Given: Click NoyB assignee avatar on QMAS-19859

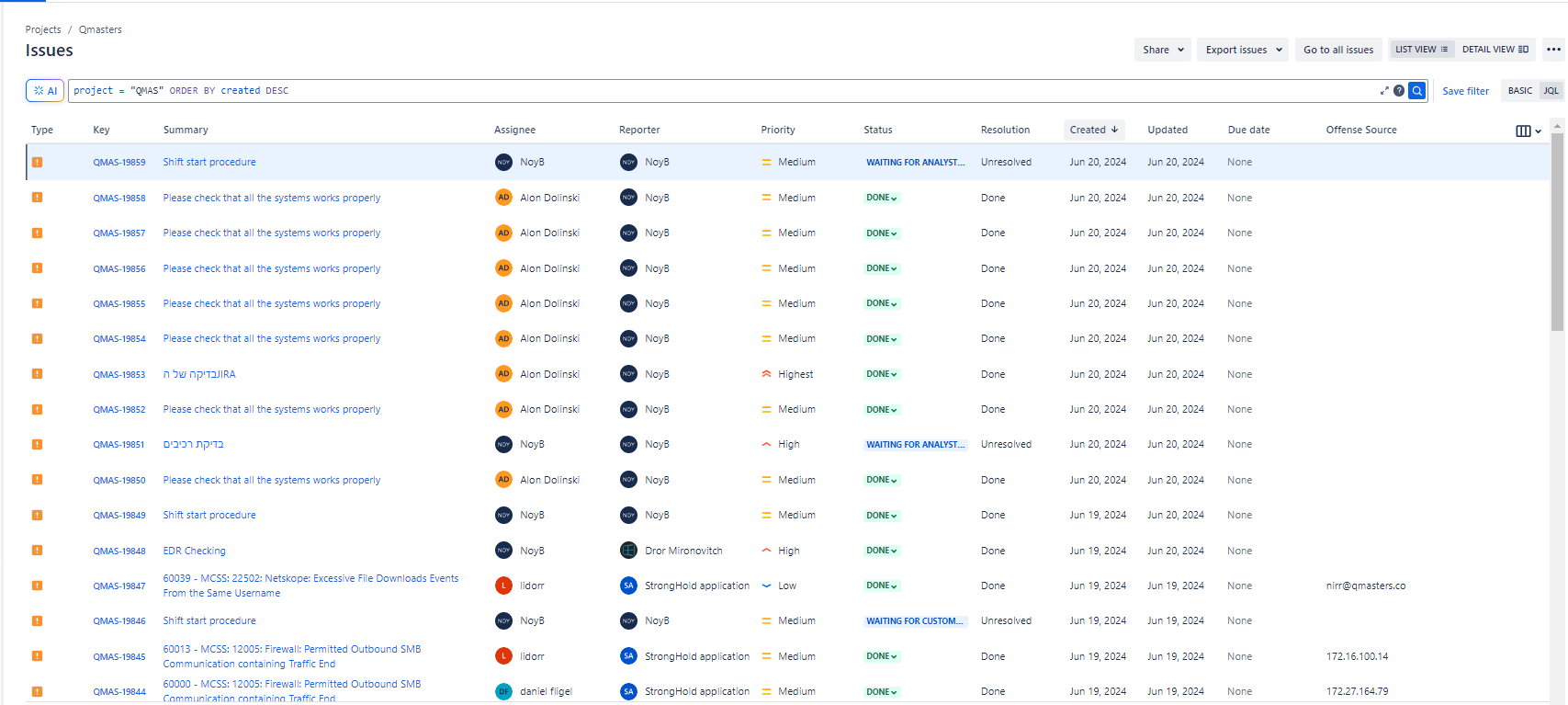Looking at the screenshot, I should pyautogui.click(x=503, y=162).
